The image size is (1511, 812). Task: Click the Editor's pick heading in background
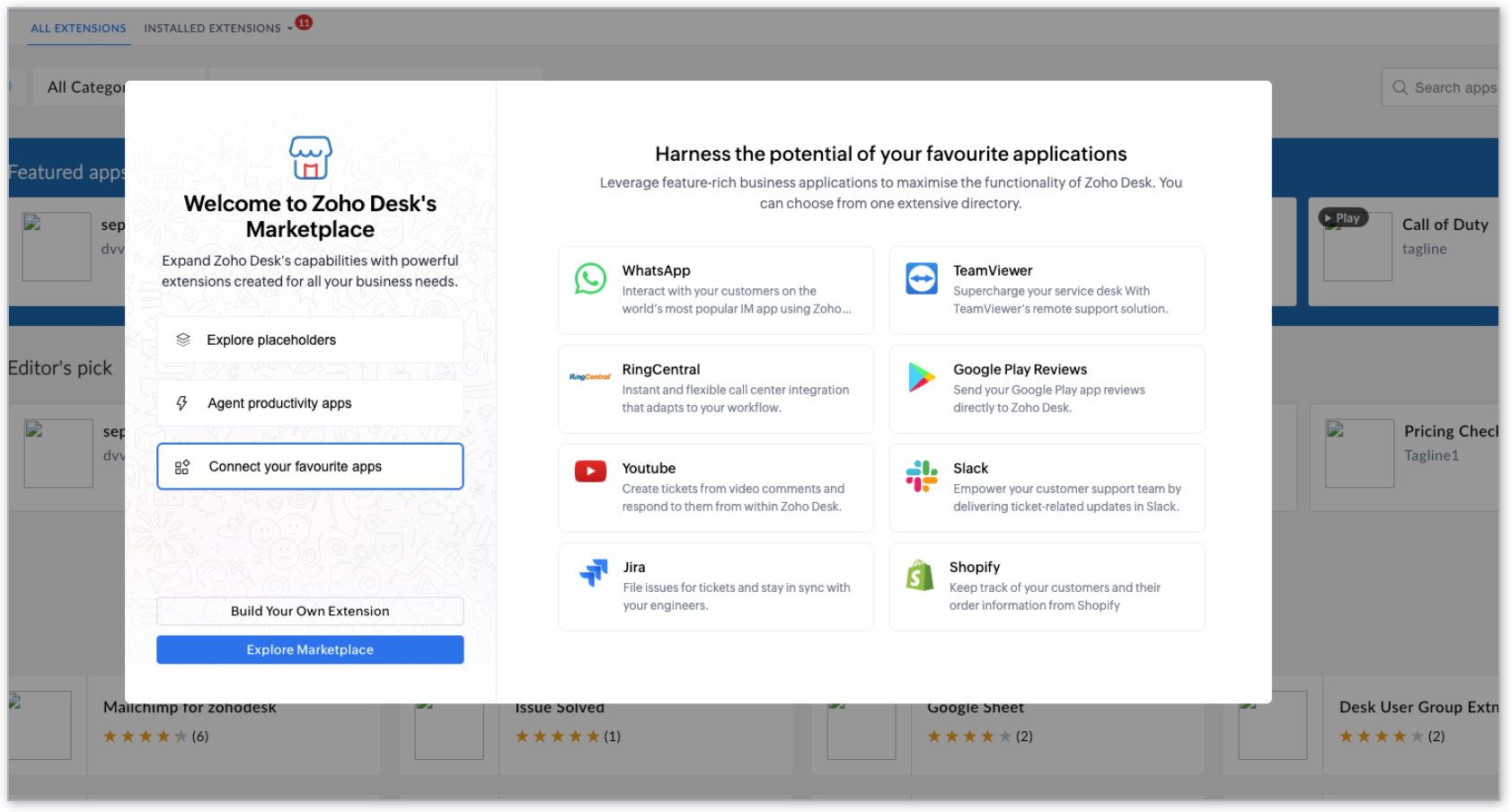[x=60, y=368]
